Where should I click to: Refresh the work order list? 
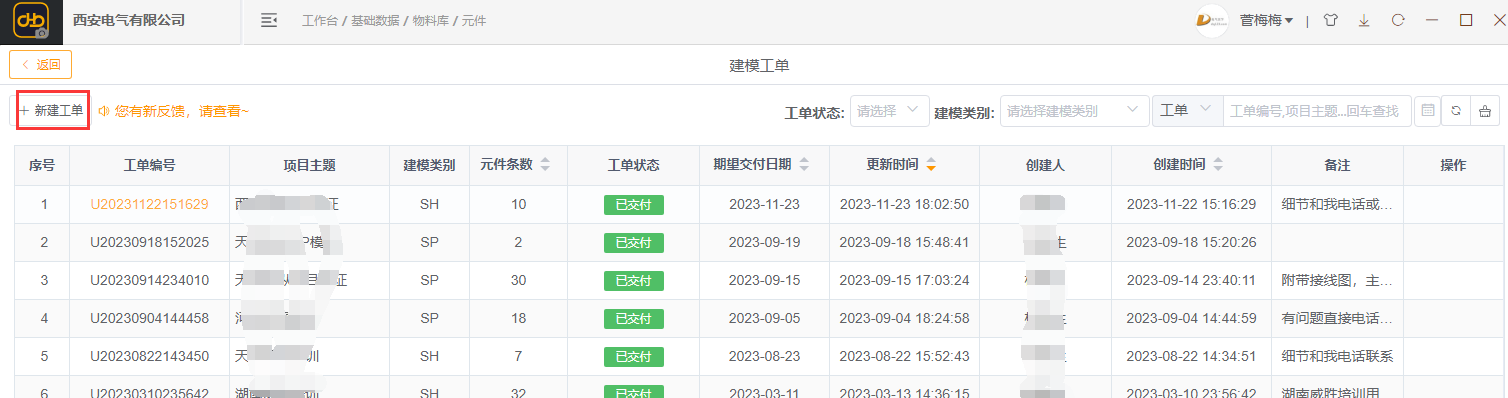pos(1457,111)
